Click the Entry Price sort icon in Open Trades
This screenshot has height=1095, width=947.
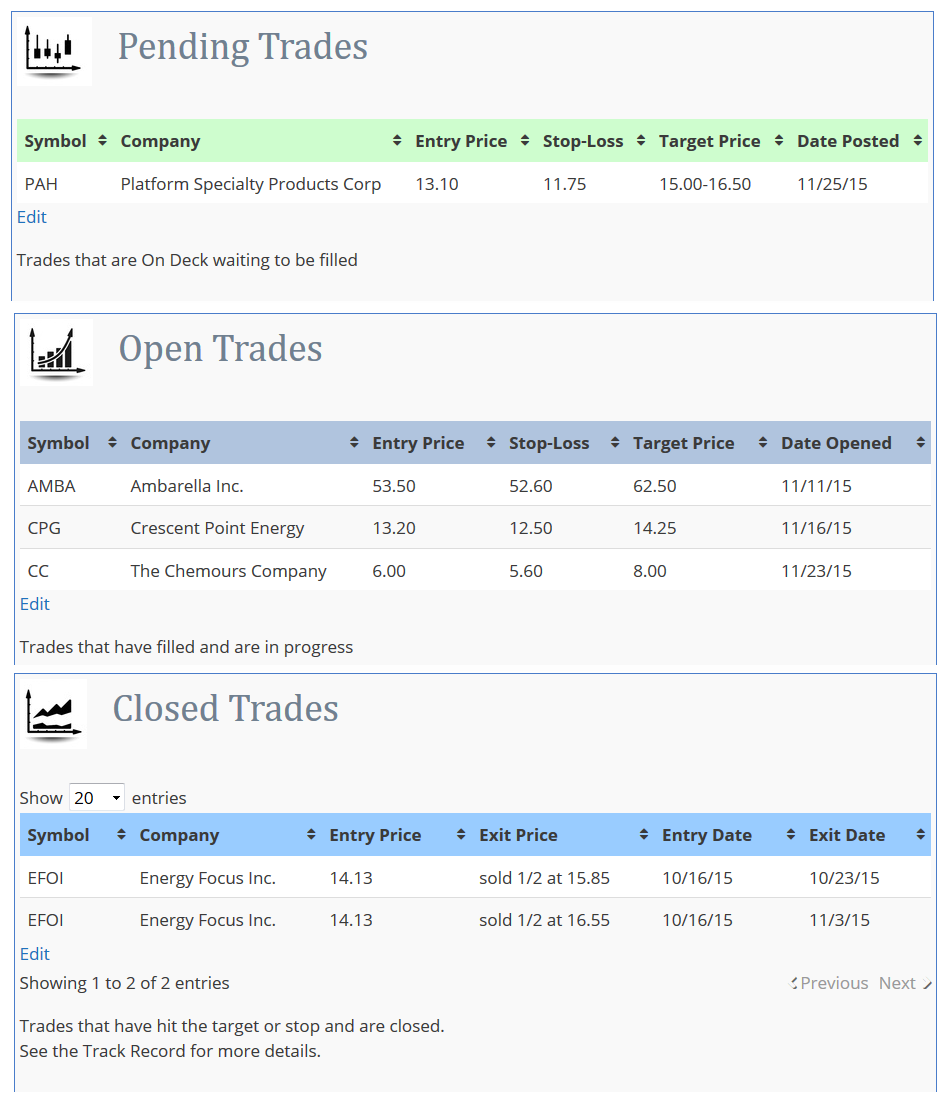click(x=489, y=442)
